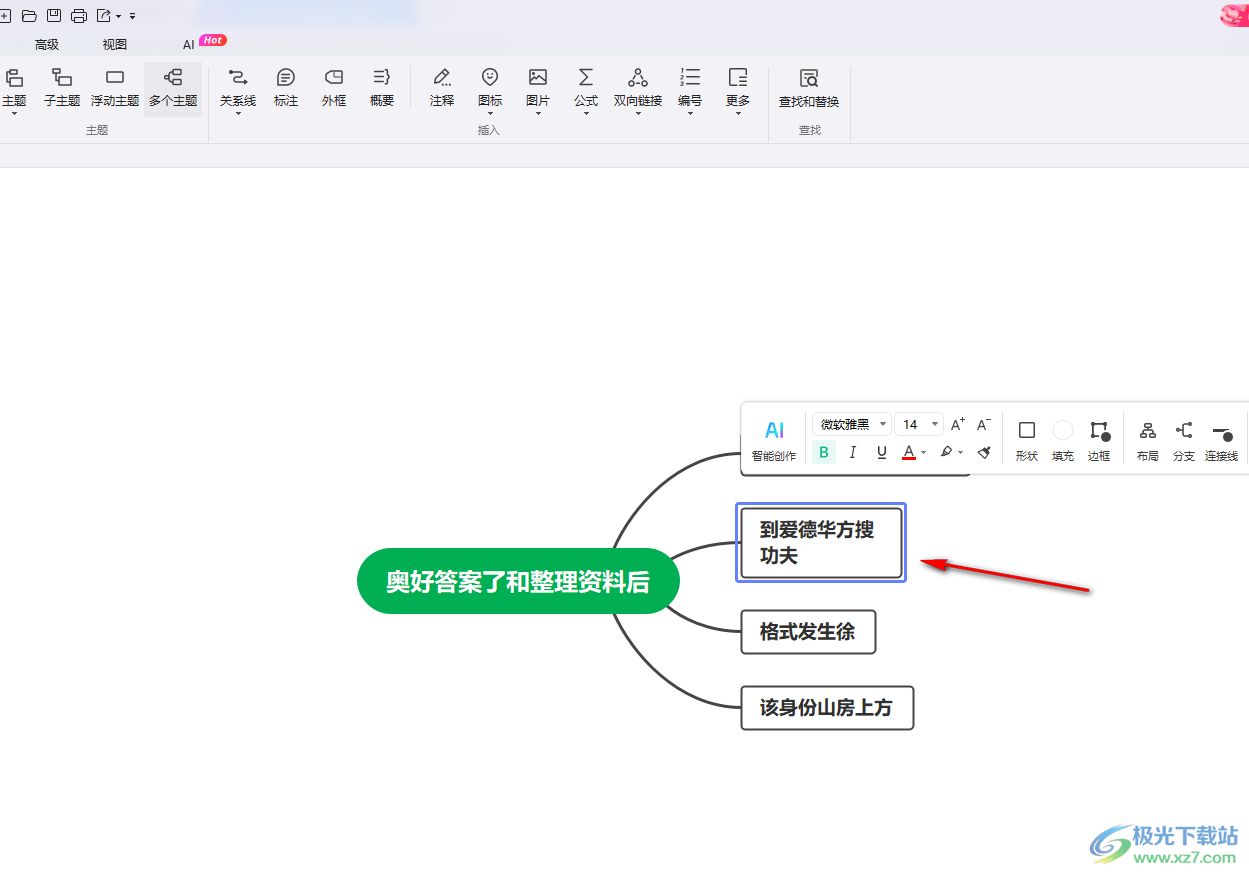Open file with the folder icon

(29, 15)
